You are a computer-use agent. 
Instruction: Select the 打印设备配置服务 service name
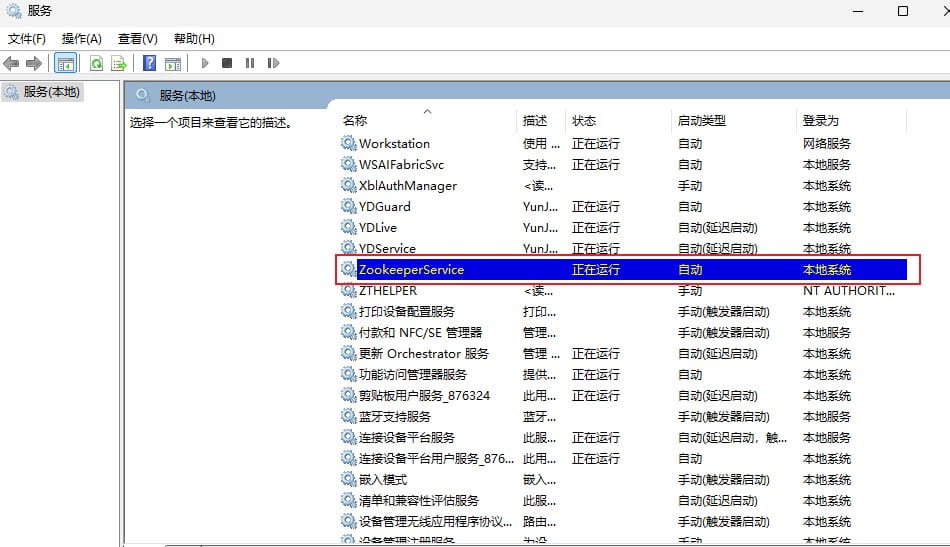pos(407,311)
